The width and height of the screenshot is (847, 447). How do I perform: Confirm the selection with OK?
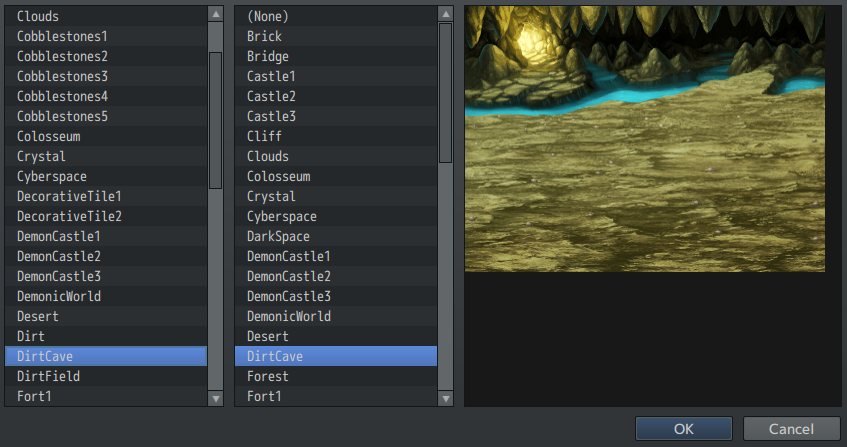click(x=684, y=428)
